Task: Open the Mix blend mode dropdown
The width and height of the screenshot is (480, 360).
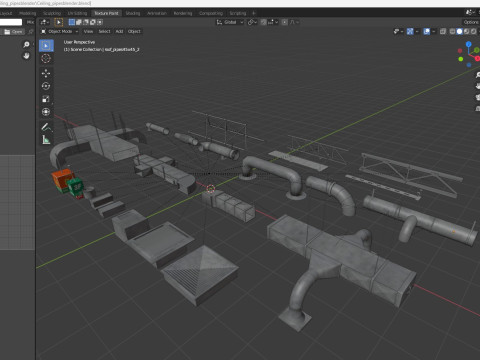Action: tap(30, 22)
